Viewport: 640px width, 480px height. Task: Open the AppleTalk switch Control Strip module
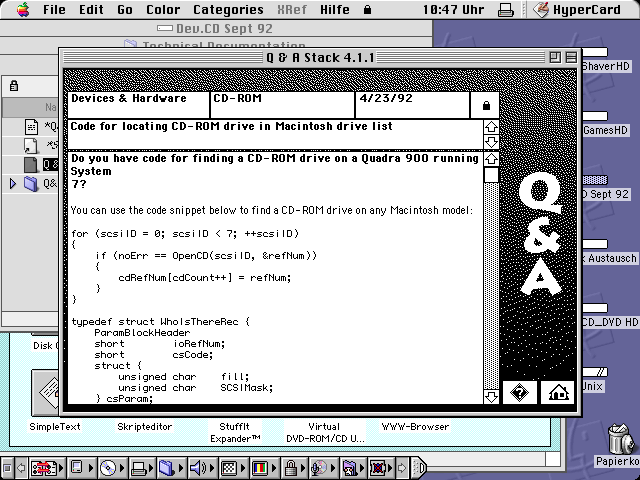[x=47, y=468]
